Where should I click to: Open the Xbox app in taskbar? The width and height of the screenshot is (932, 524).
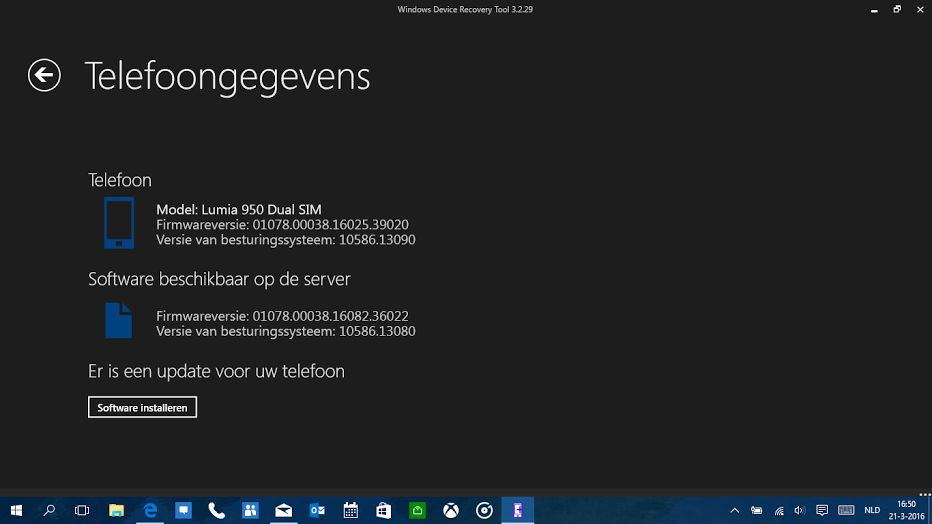451,510
